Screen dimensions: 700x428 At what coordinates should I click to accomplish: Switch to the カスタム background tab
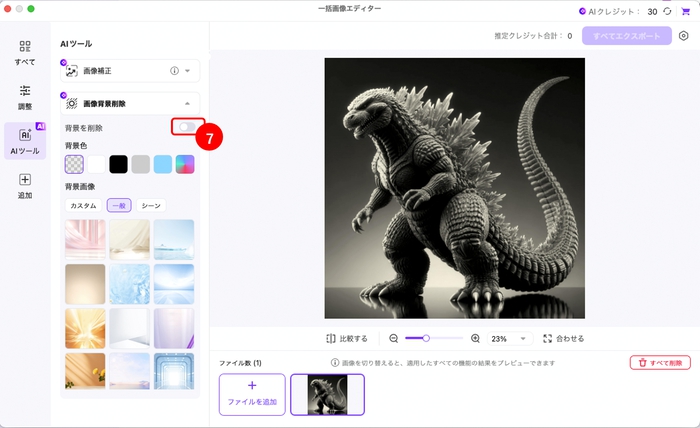[x=83, y=205]
